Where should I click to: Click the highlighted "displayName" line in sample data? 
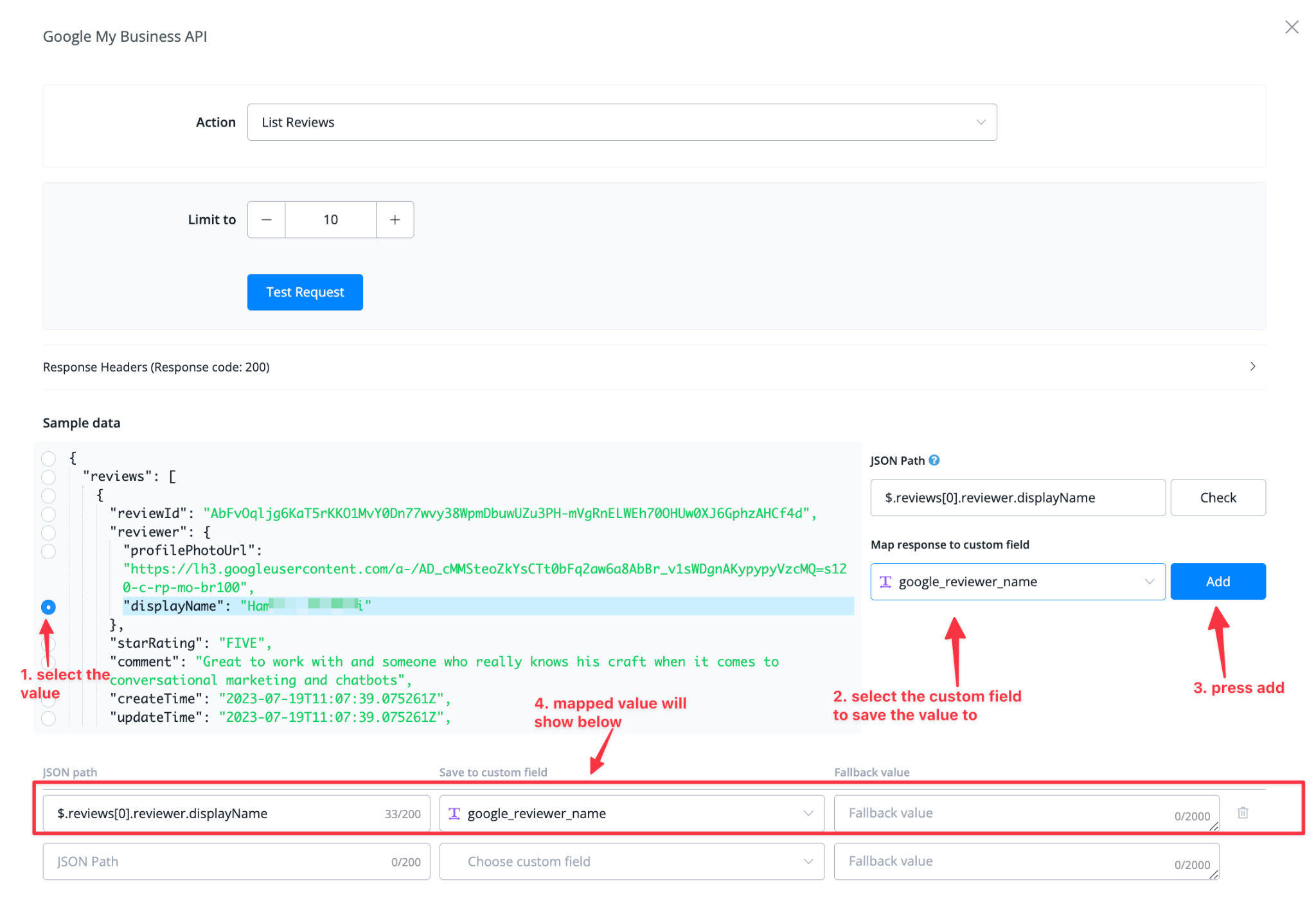[x=488, y=606]
